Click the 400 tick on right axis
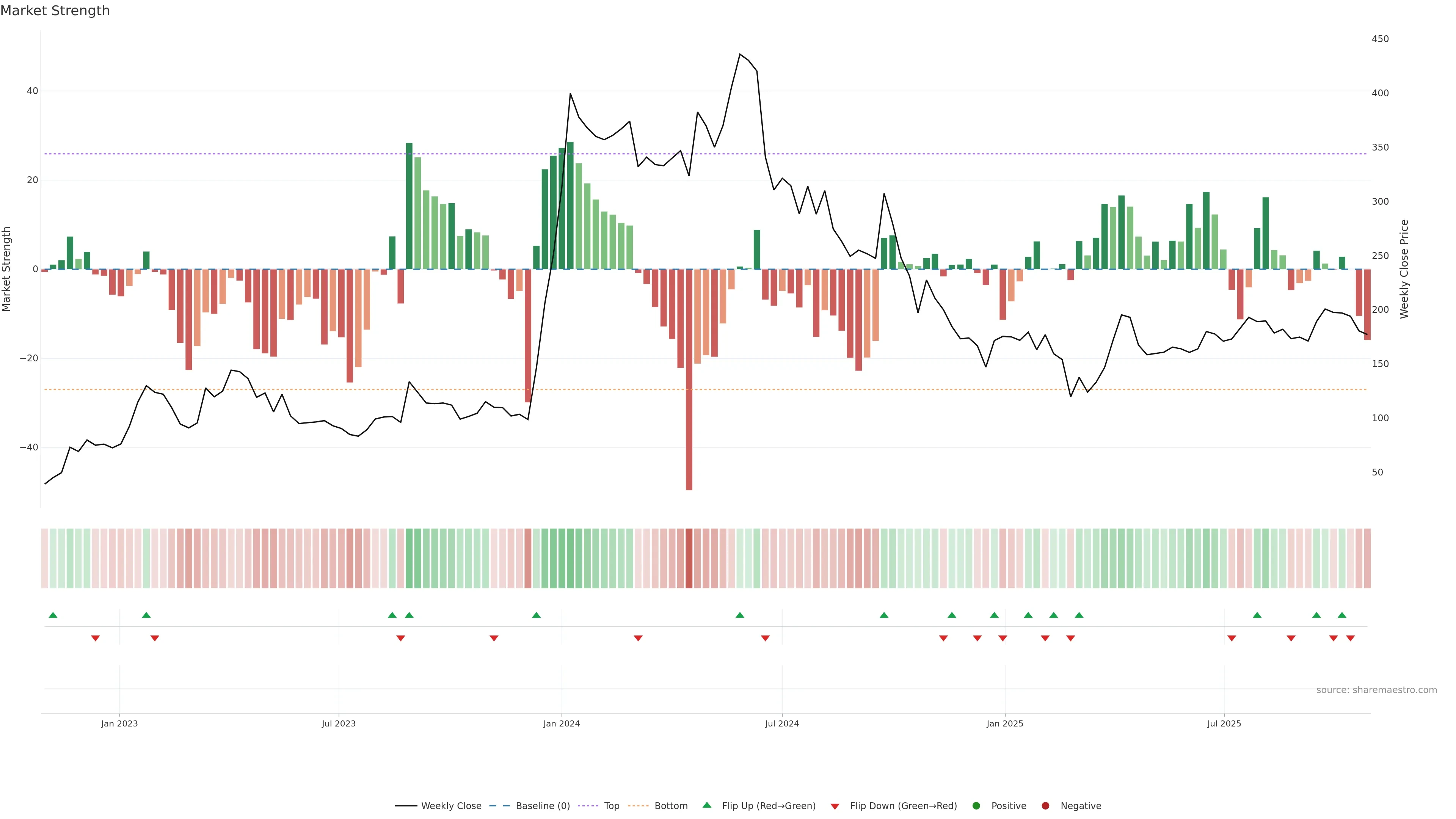Screen dimensions: 1456x819 [1380, 93]
